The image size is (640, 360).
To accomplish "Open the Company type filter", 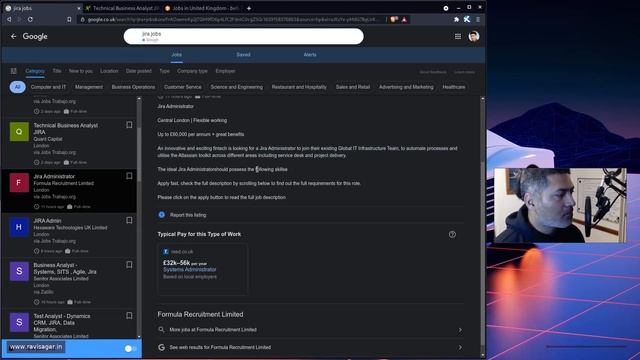I will [192, 71].
